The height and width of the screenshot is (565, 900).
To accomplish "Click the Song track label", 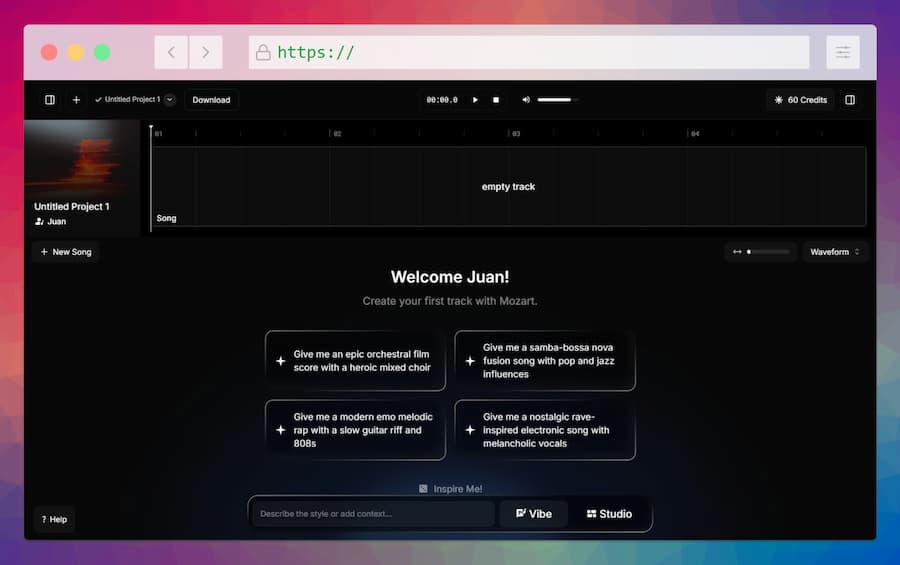I will pyautogui.click(x=166, y=218).
